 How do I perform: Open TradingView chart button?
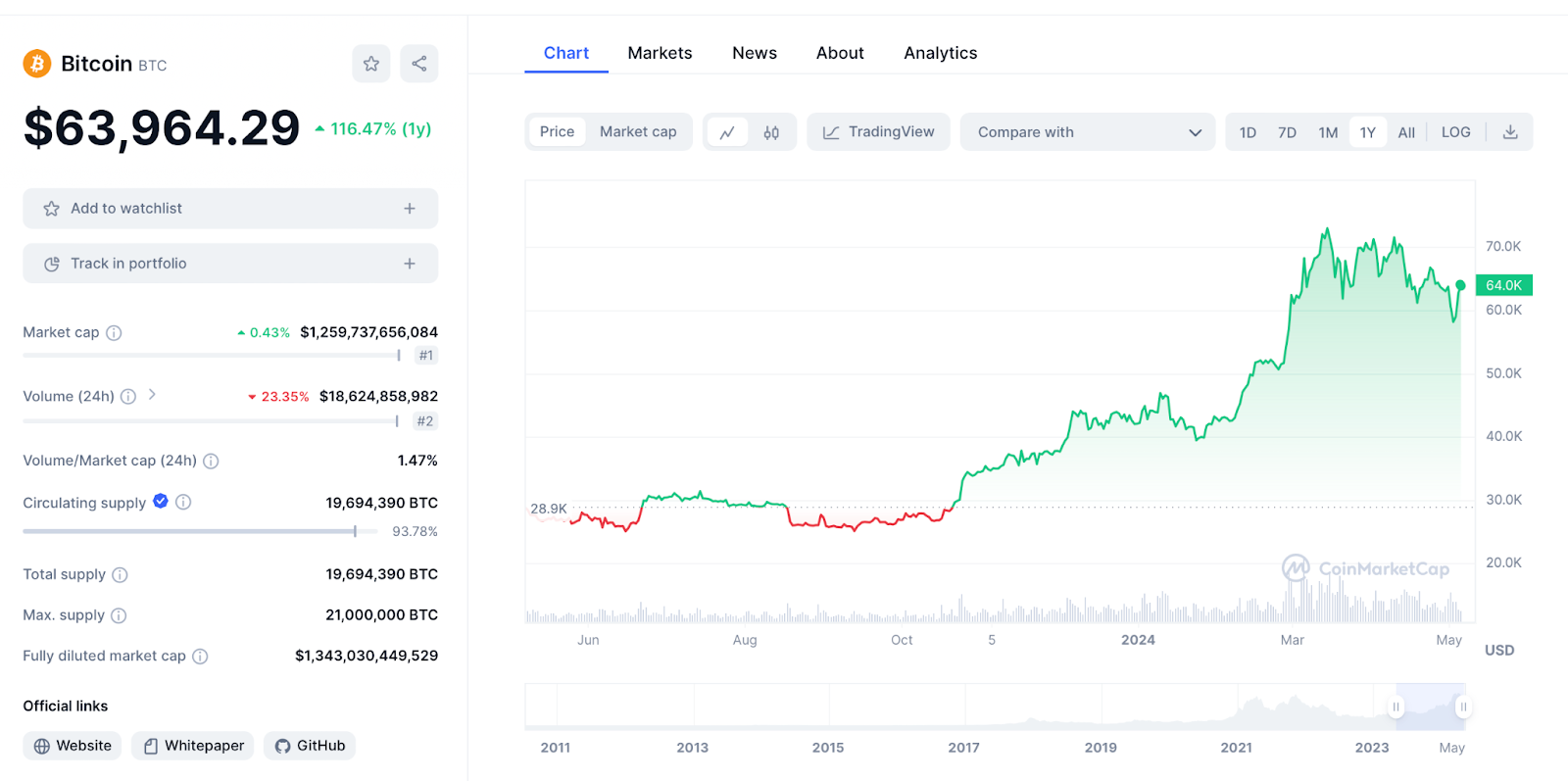[878, 132]
